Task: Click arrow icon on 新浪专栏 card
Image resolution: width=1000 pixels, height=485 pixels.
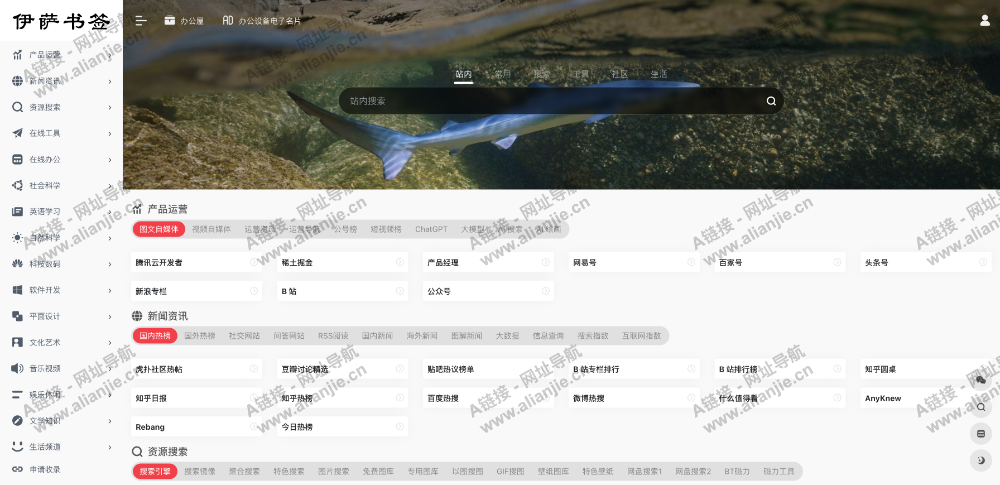Action: 254,291
